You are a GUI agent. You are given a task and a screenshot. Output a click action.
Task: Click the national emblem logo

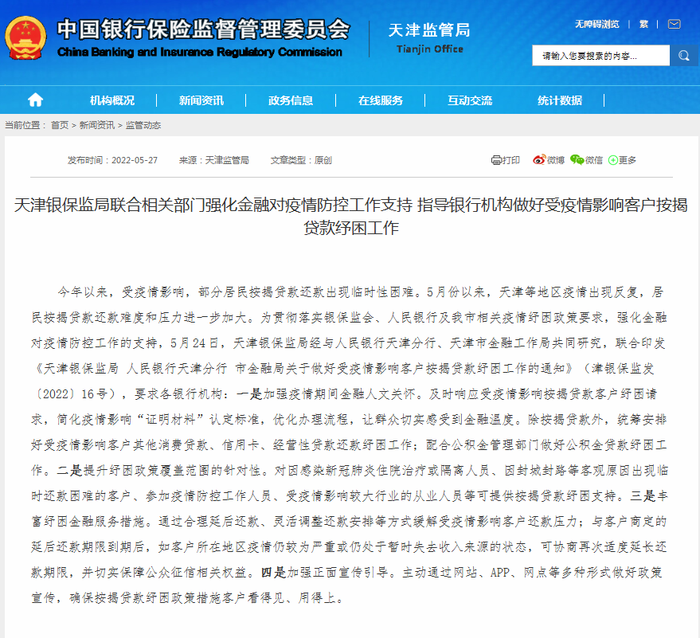25,38
